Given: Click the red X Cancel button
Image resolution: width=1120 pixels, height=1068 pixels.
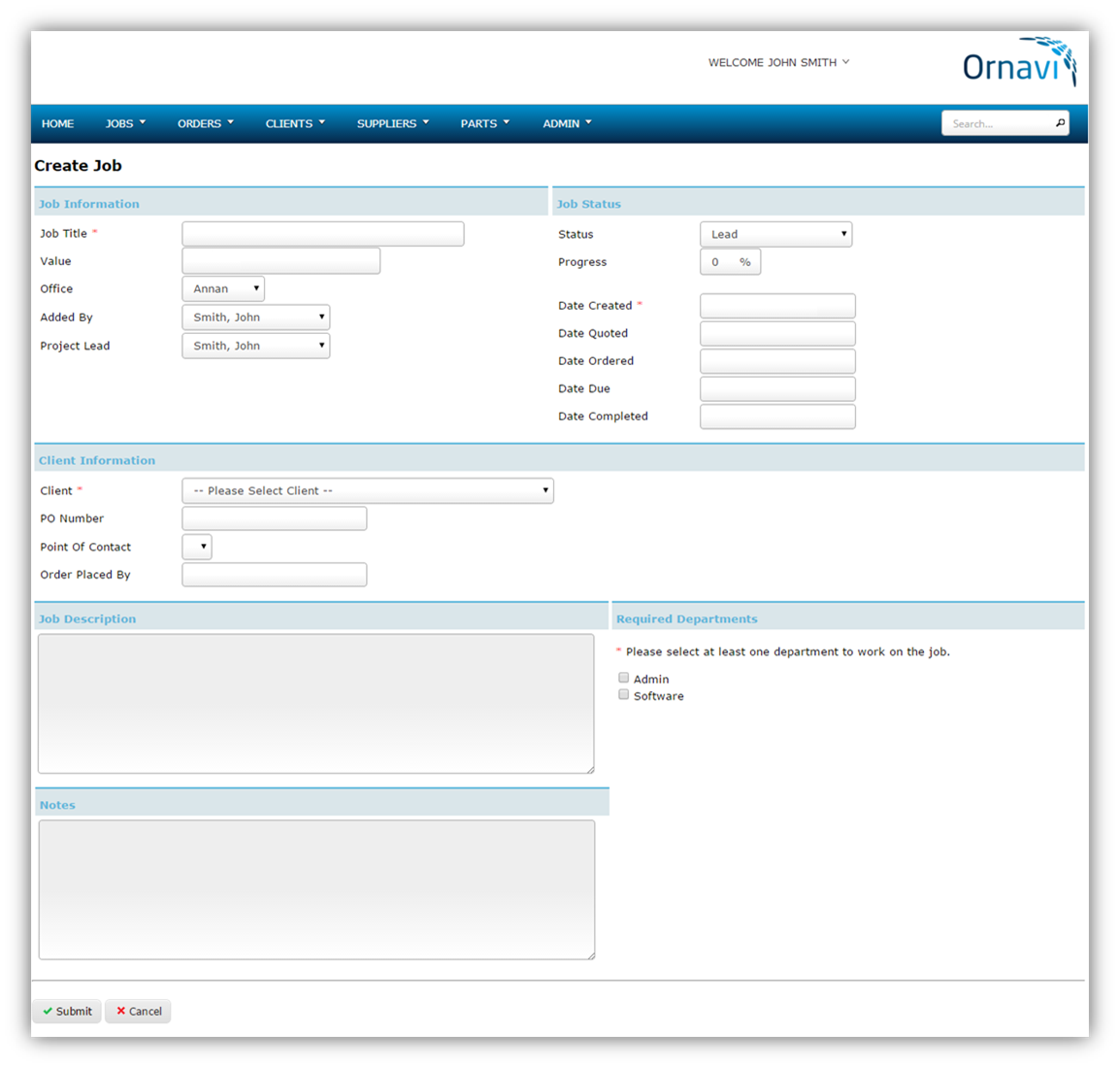Looking at the screenshot, I should click(139, 1011).
